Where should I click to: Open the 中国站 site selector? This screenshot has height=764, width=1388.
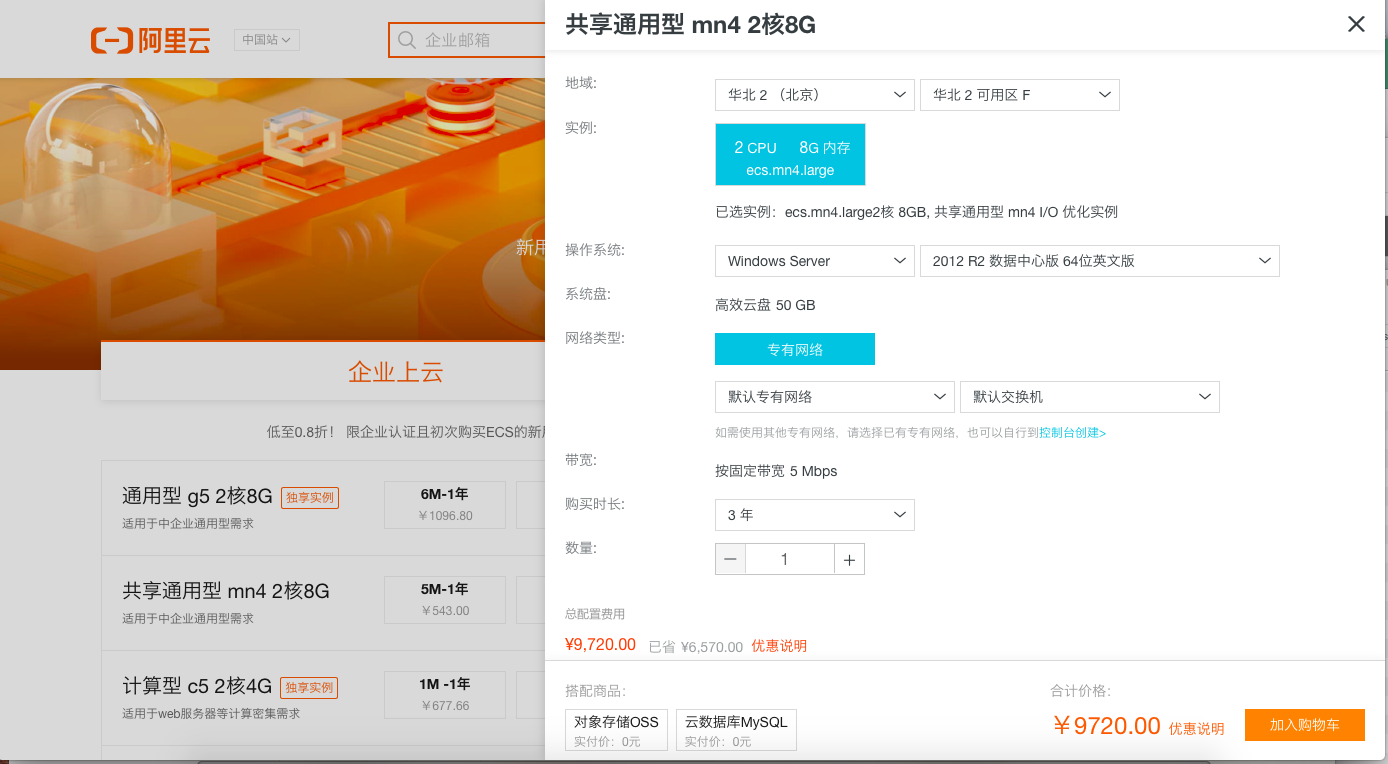[267, 40]
